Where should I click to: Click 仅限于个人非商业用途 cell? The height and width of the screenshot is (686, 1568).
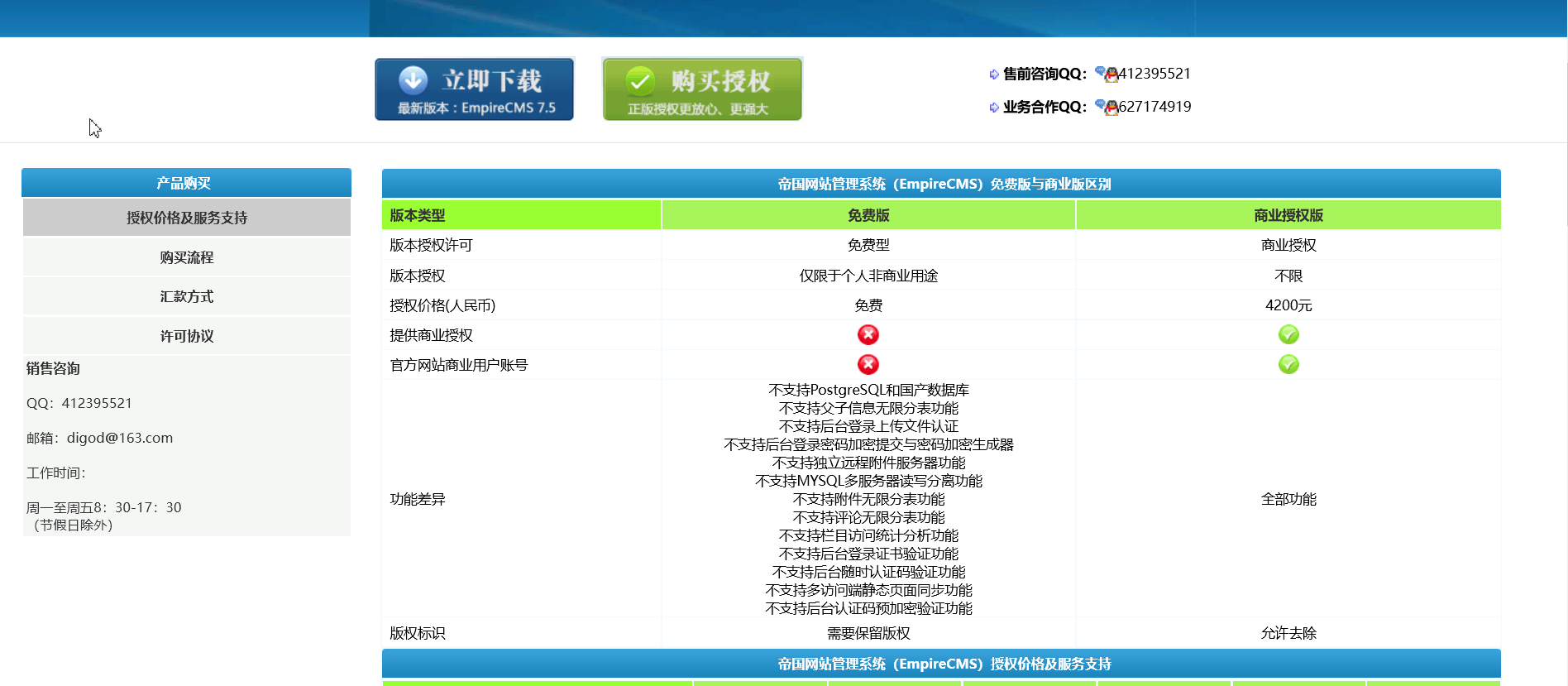tap(868, 276)
